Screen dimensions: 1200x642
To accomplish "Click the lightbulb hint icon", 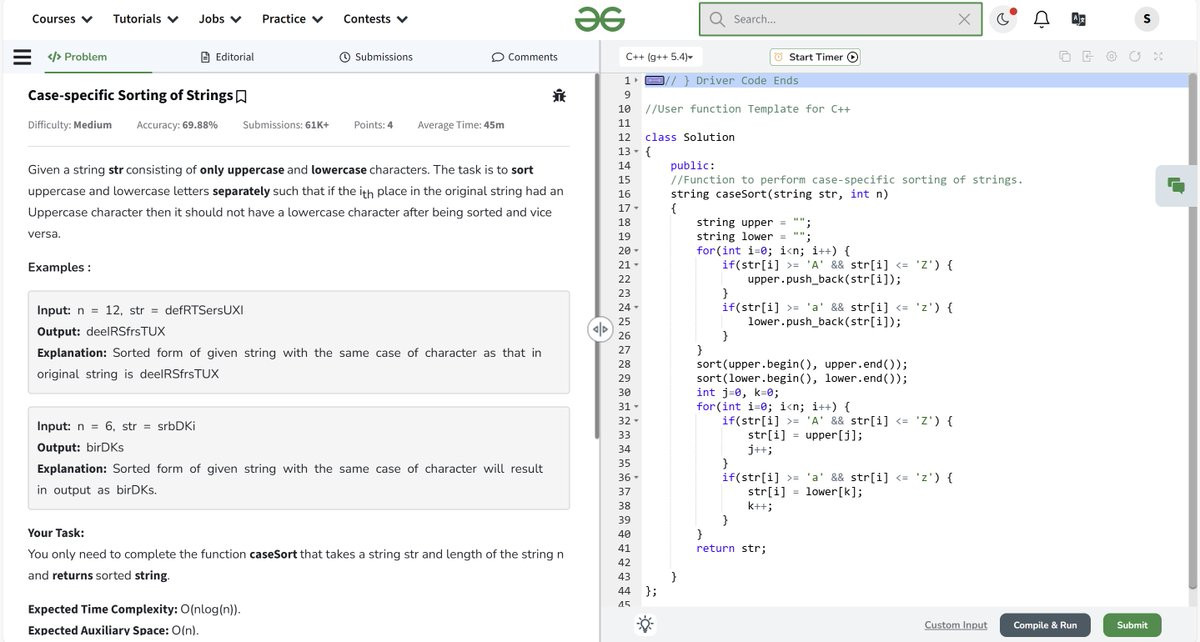I will coord(646,624).
